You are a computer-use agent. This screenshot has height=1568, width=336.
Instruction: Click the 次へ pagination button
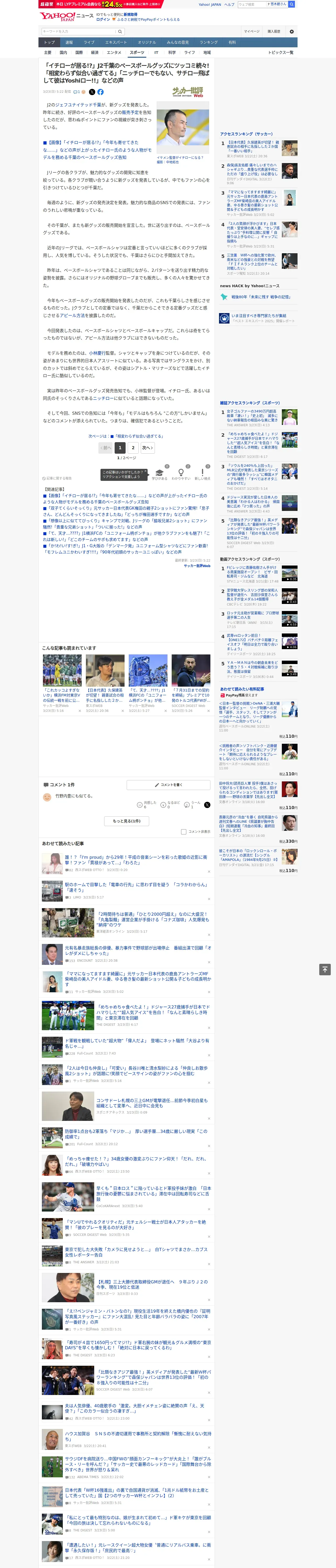click(147, 447)
